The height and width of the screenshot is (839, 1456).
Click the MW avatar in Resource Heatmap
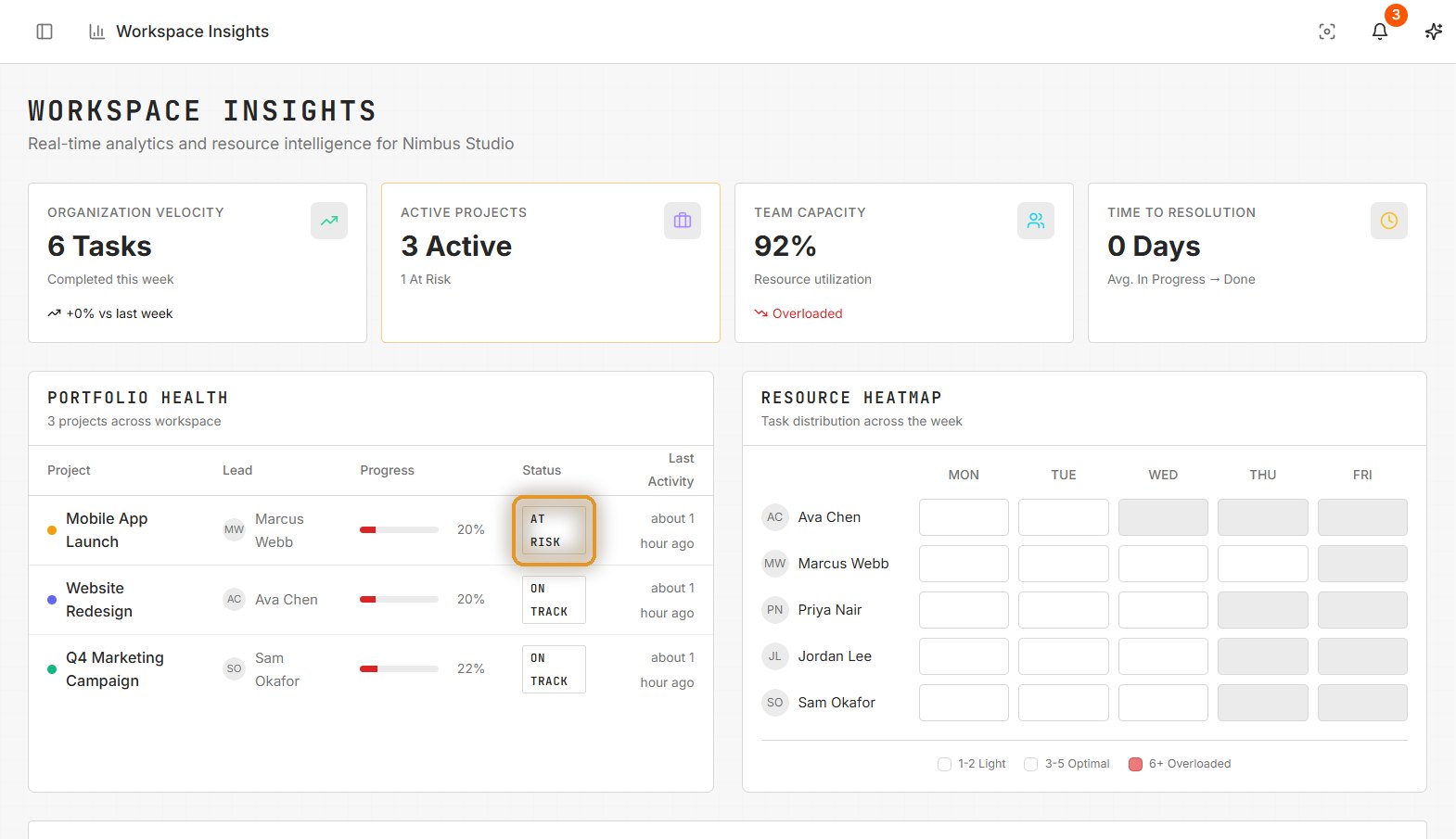pos(775,564)
